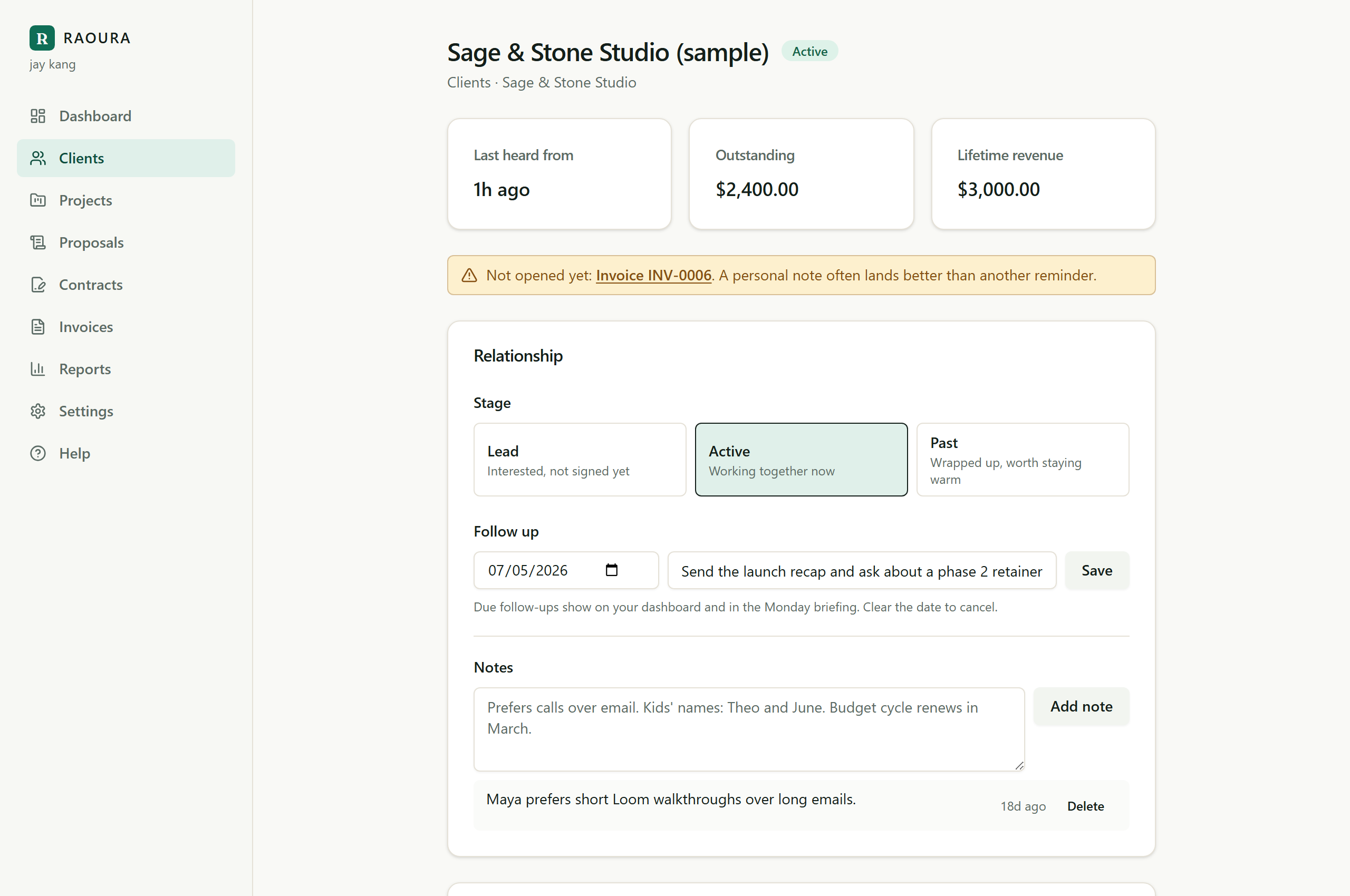1350x896 pixels.
Task: Click the Settings gear icon
Action: point(38,412)
